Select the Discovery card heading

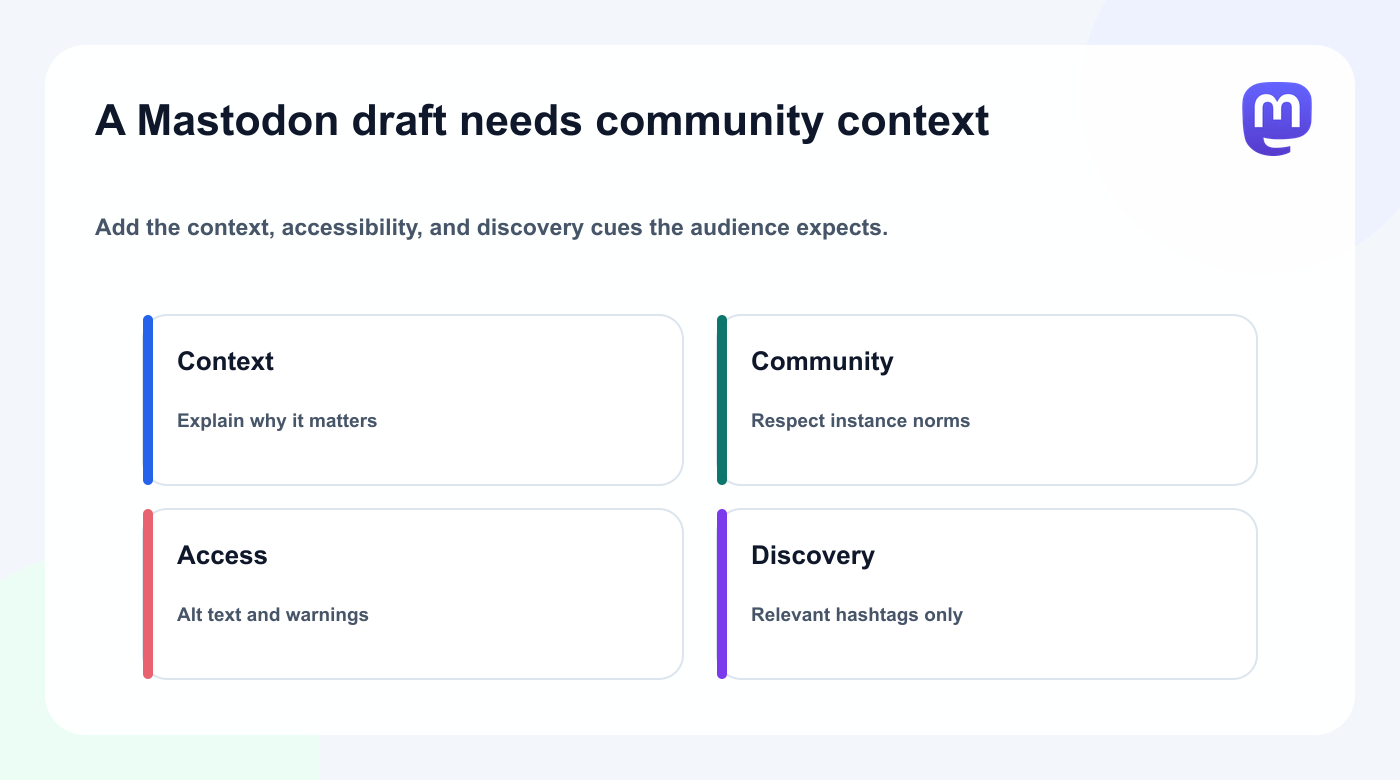coord(813,555)
